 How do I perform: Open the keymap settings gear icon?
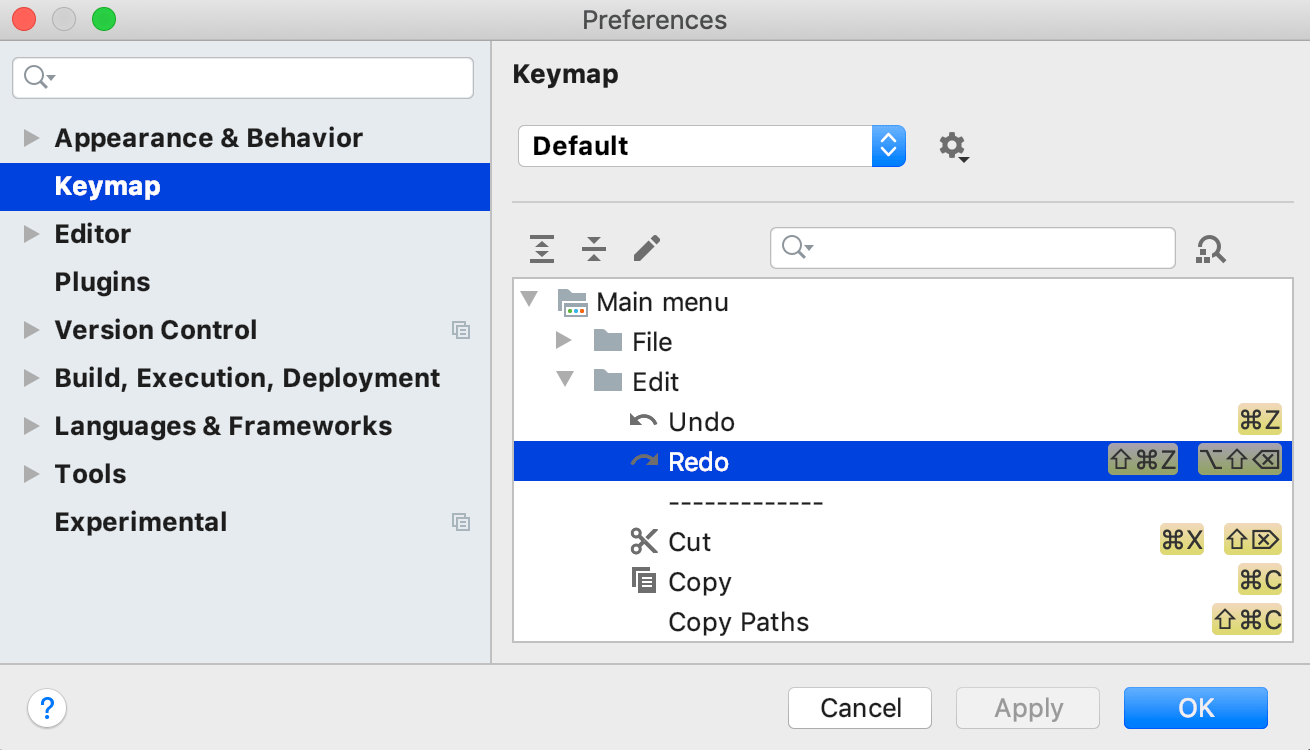pos(952,146)
